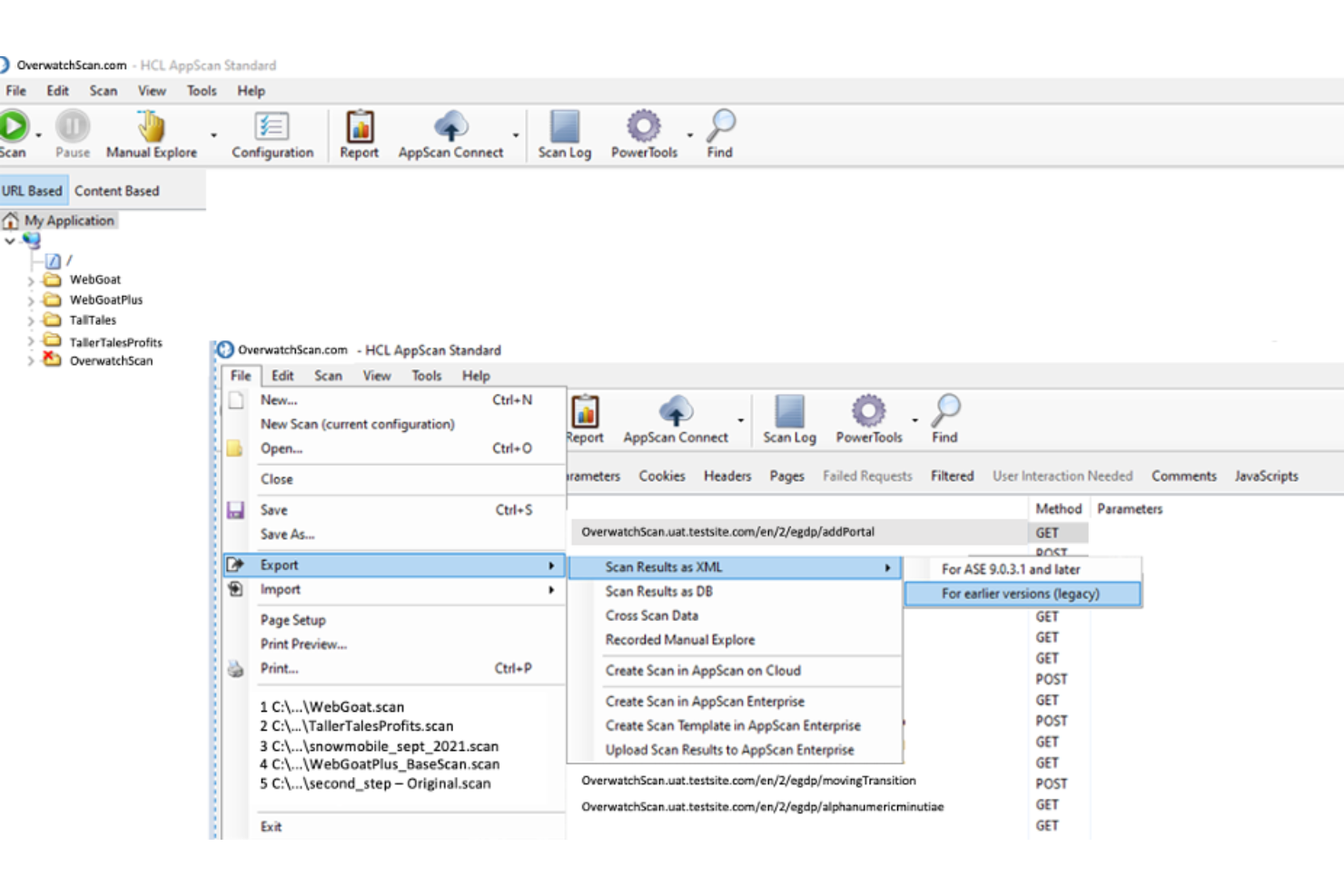Open the Pages tab
The width and height of the screenshot is (1344, 896).
click(787, 476)
